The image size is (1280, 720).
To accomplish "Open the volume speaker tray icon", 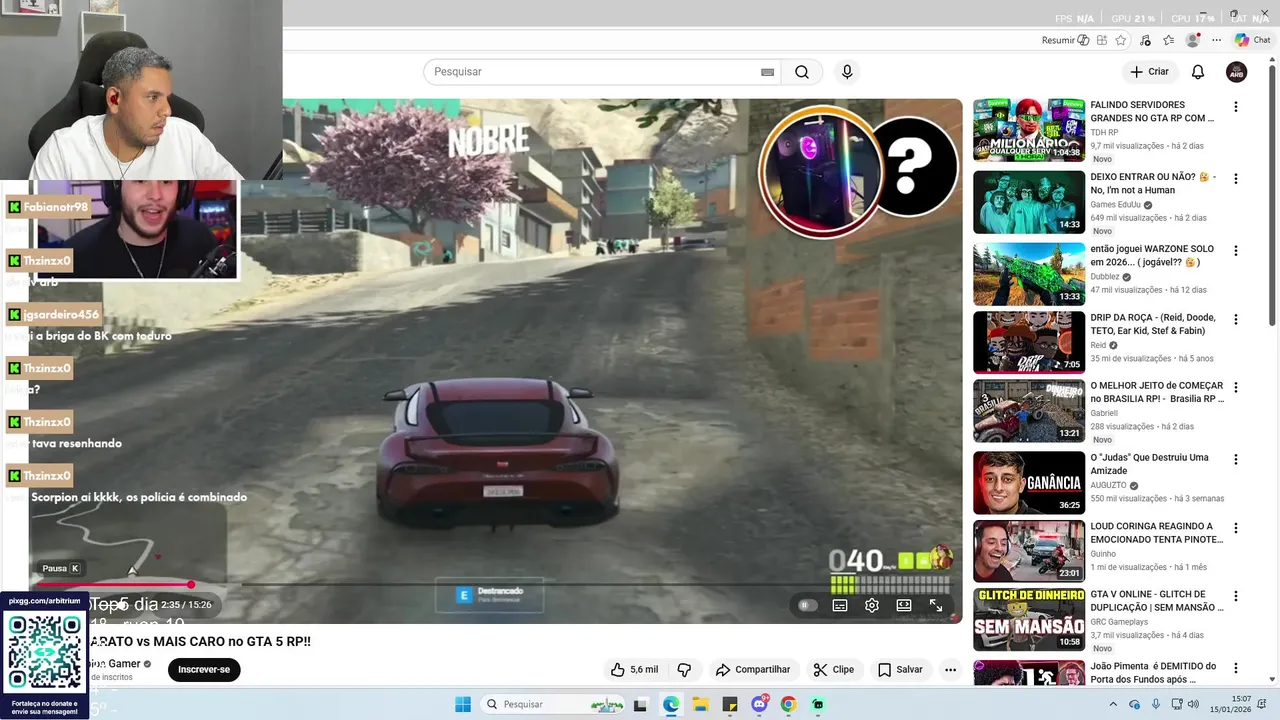I will pyautogui.click(x=1192, y=704).
